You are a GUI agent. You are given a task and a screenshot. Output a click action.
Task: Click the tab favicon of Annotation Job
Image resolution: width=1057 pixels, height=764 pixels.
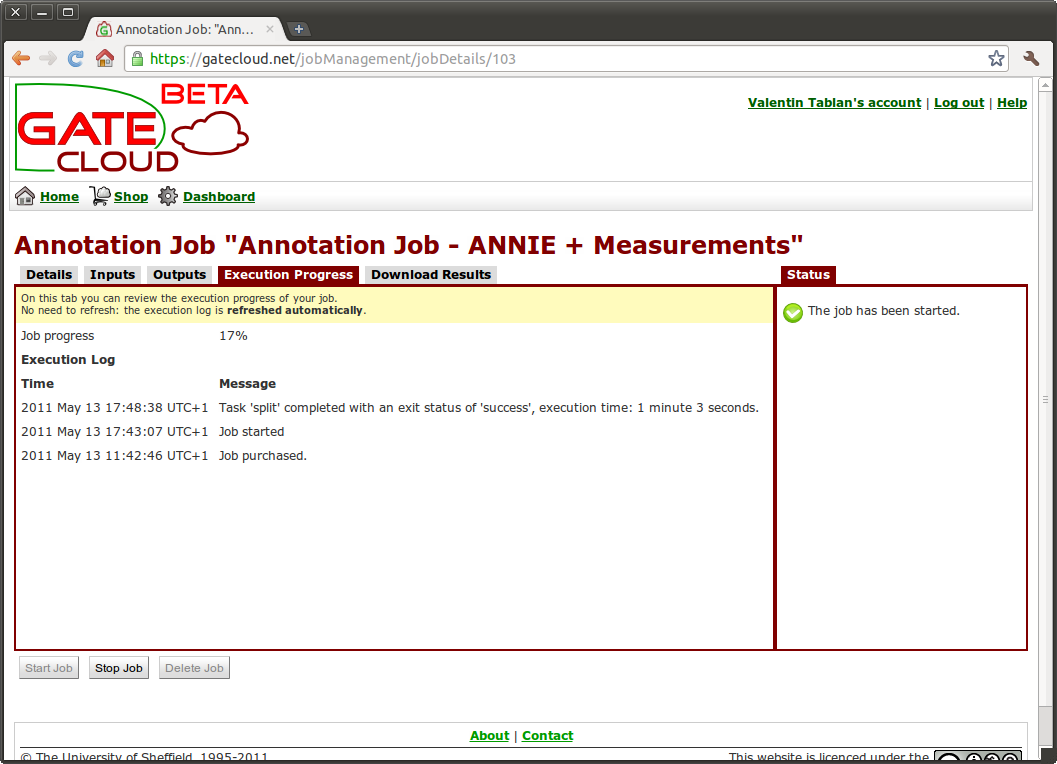tap(104, 29)
